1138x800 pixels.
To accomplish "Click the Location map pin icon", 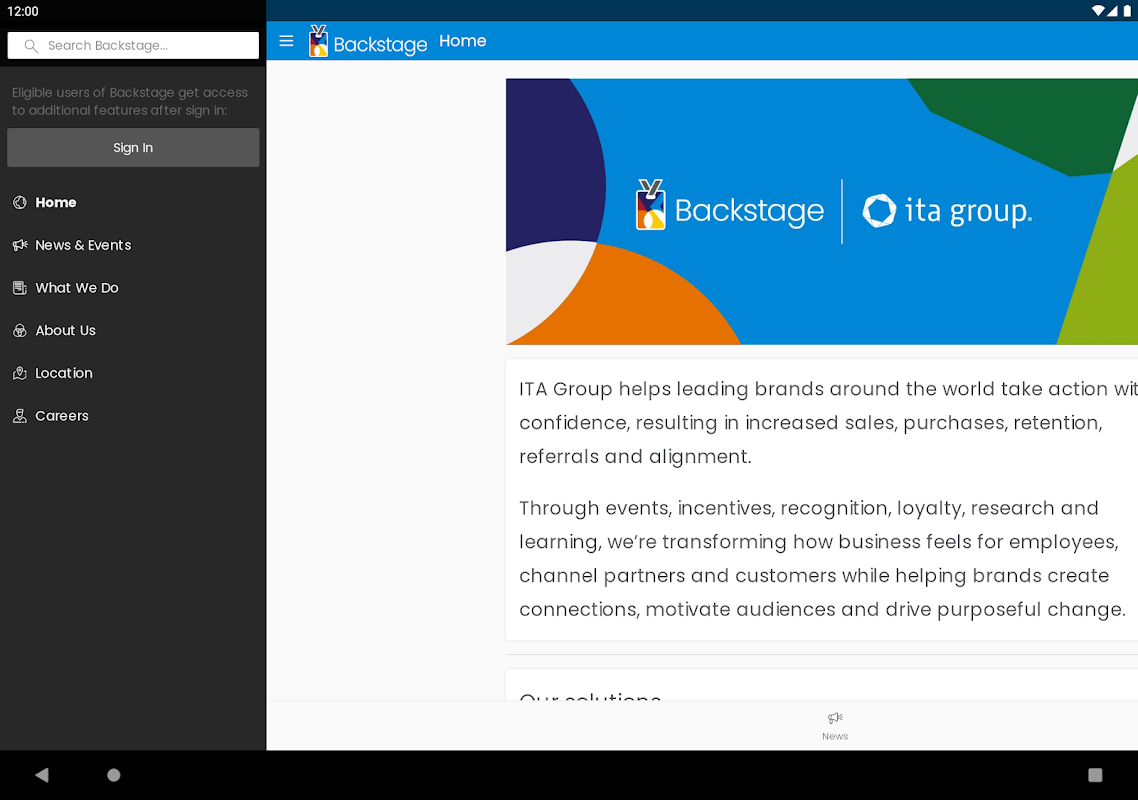I will (20, 373).
